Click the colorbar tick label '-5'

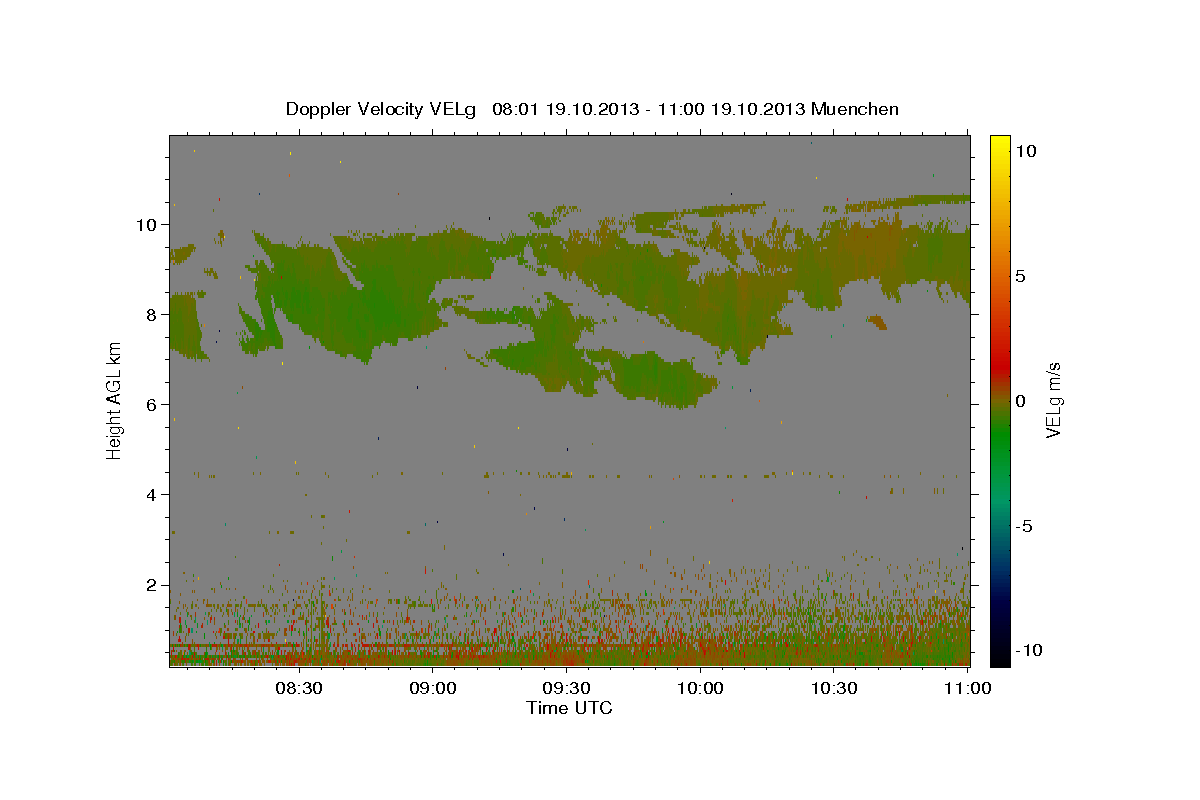click(1026, 526)
